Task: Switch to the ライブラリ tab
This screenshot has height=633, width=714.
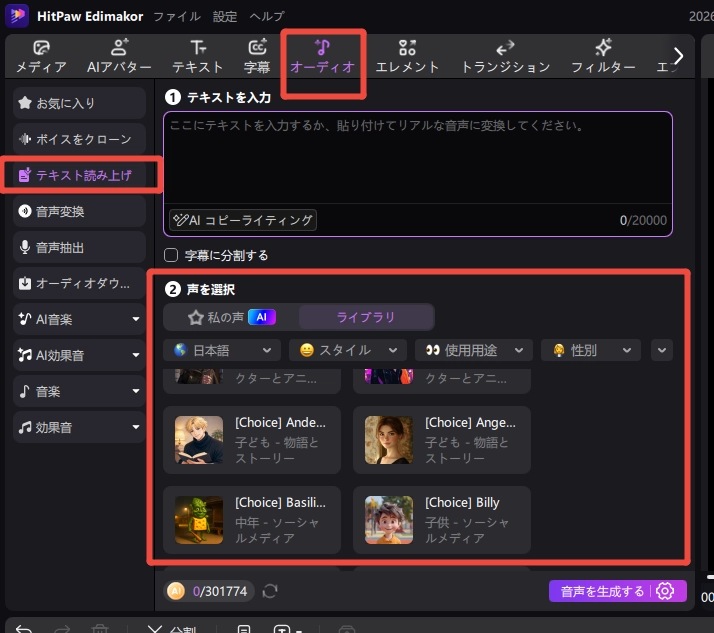Action: point(366,317)
